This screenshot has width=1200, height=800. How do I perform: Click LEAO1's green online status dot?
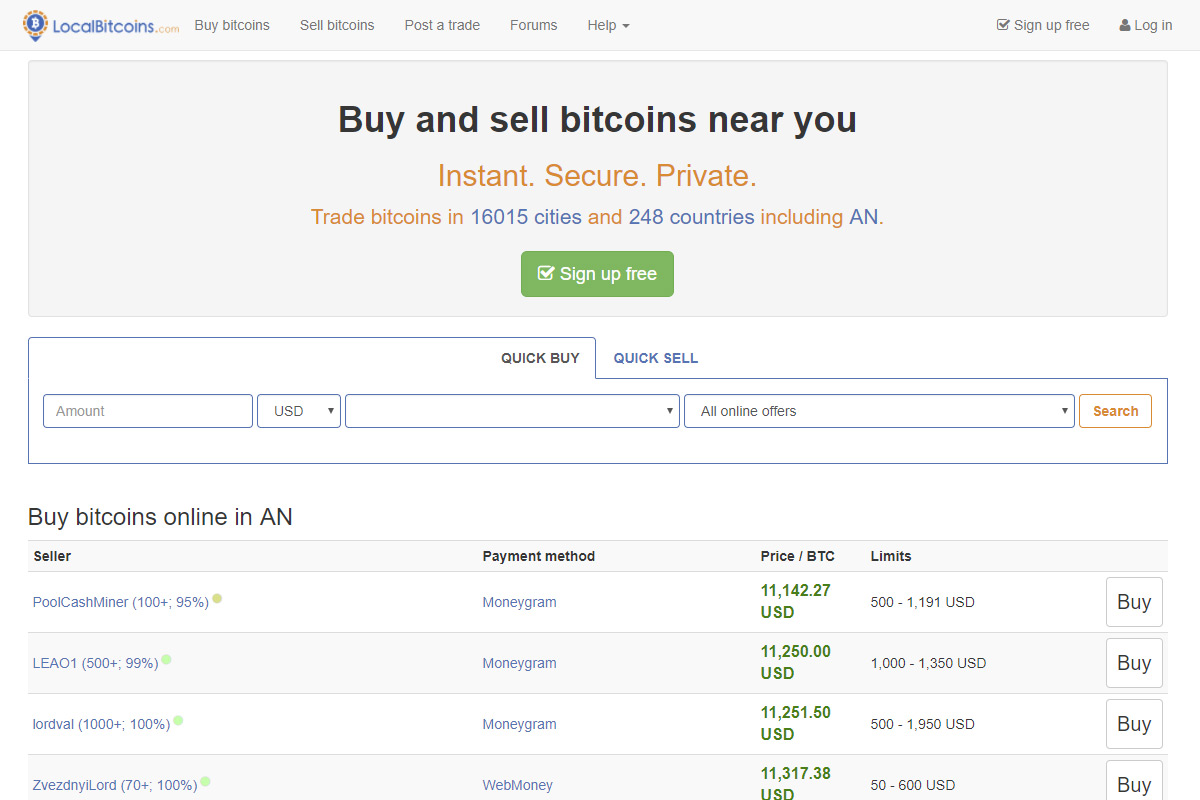pos(166,660)
